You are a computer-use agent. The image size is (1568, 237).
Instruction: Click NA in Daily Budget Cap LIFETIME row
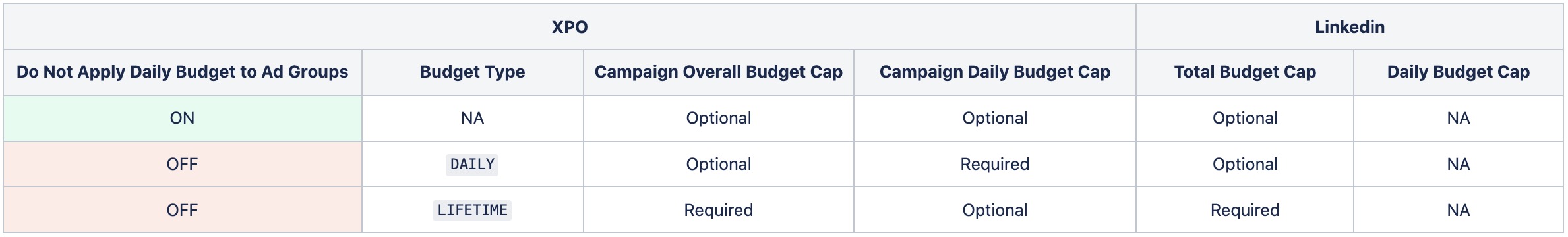coord(1459,210)
